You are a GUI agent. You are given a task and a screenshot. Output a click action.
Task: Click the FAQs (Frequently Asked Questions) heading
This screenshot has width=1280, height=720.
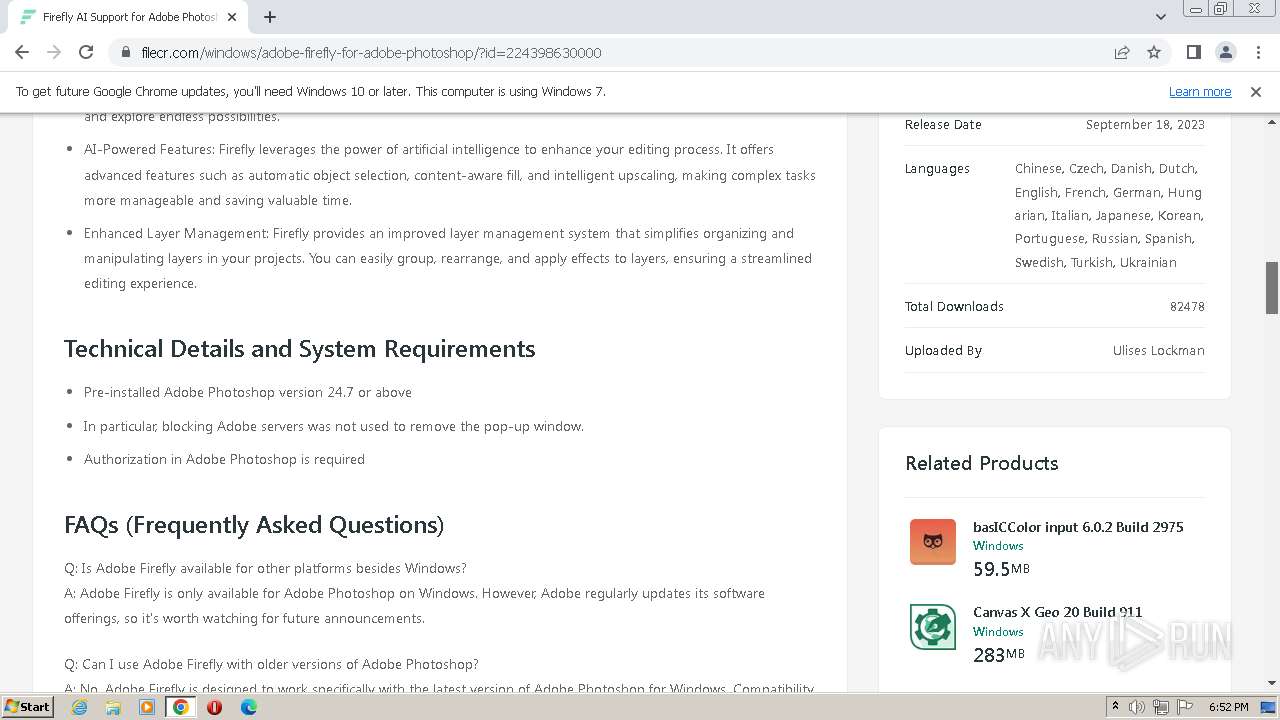254,525
